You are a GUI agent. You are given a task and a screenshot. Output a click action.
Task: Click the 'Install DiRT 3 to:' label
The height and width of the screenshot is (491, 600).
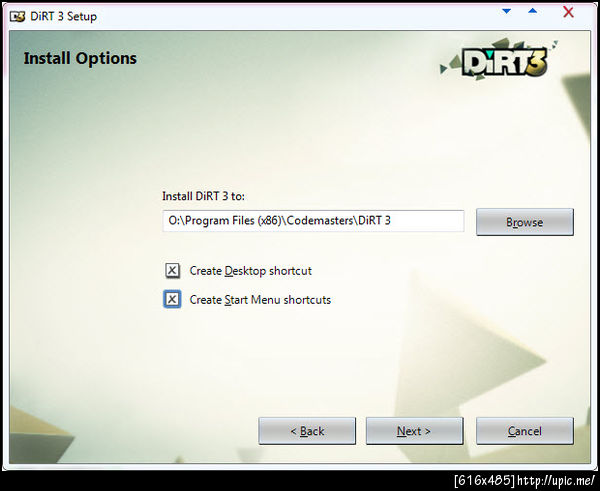(203, 196)
